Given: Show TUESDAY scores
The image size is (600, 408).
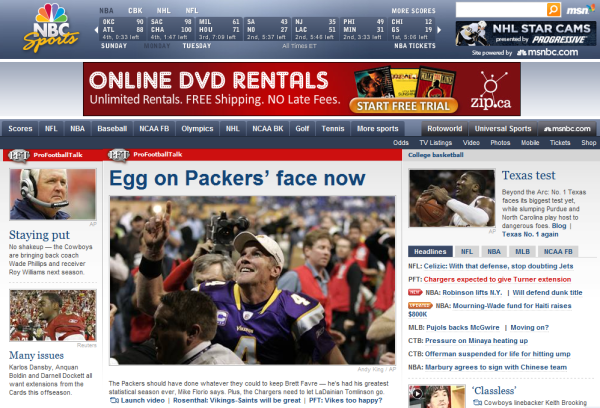Looking at the screenshot, I should point(196,46).
